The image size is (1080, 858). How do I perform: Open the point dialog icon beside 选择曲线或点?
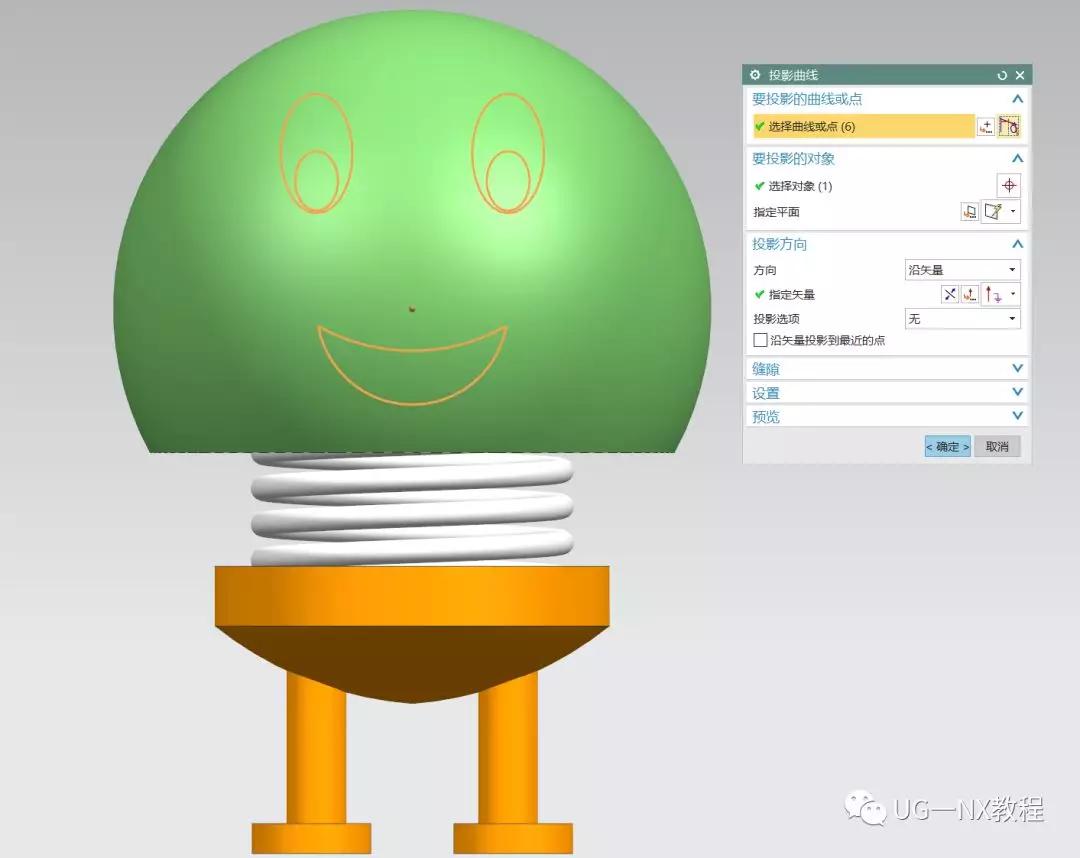(x=986, y=127)
